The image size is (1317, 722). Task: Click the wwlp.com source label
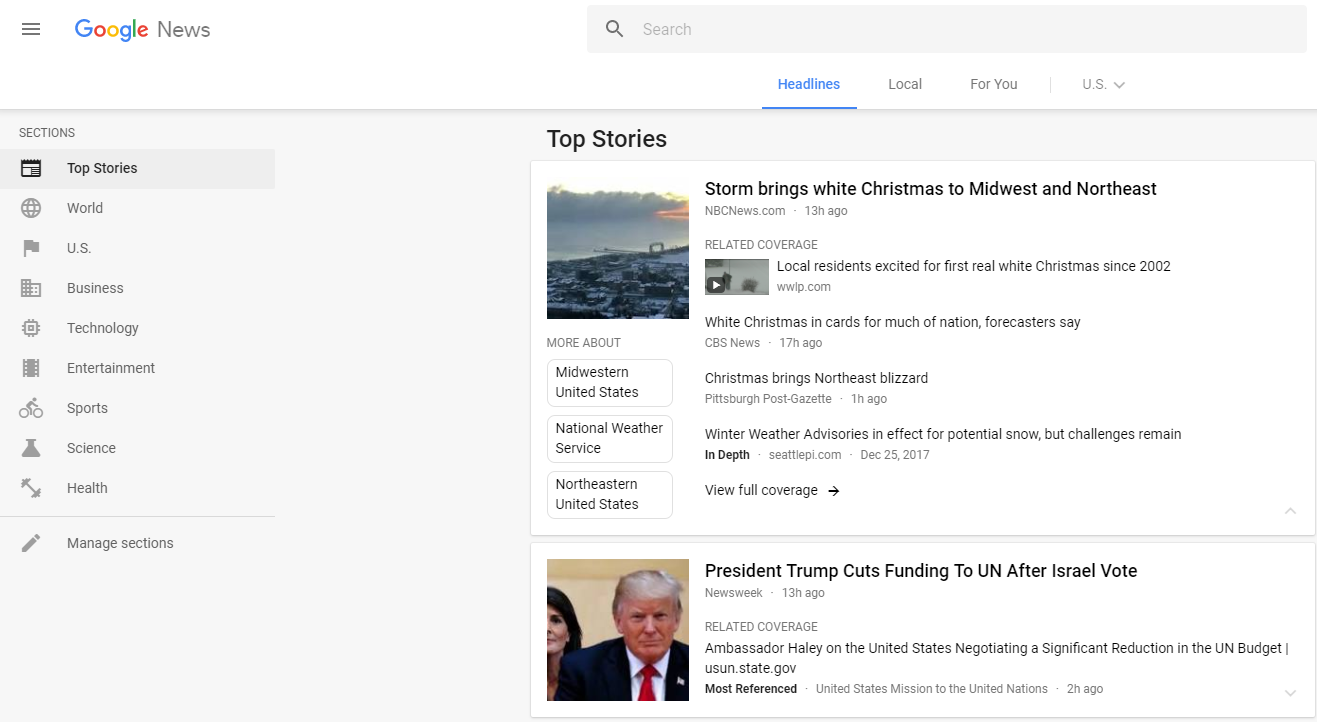[804, 287]
